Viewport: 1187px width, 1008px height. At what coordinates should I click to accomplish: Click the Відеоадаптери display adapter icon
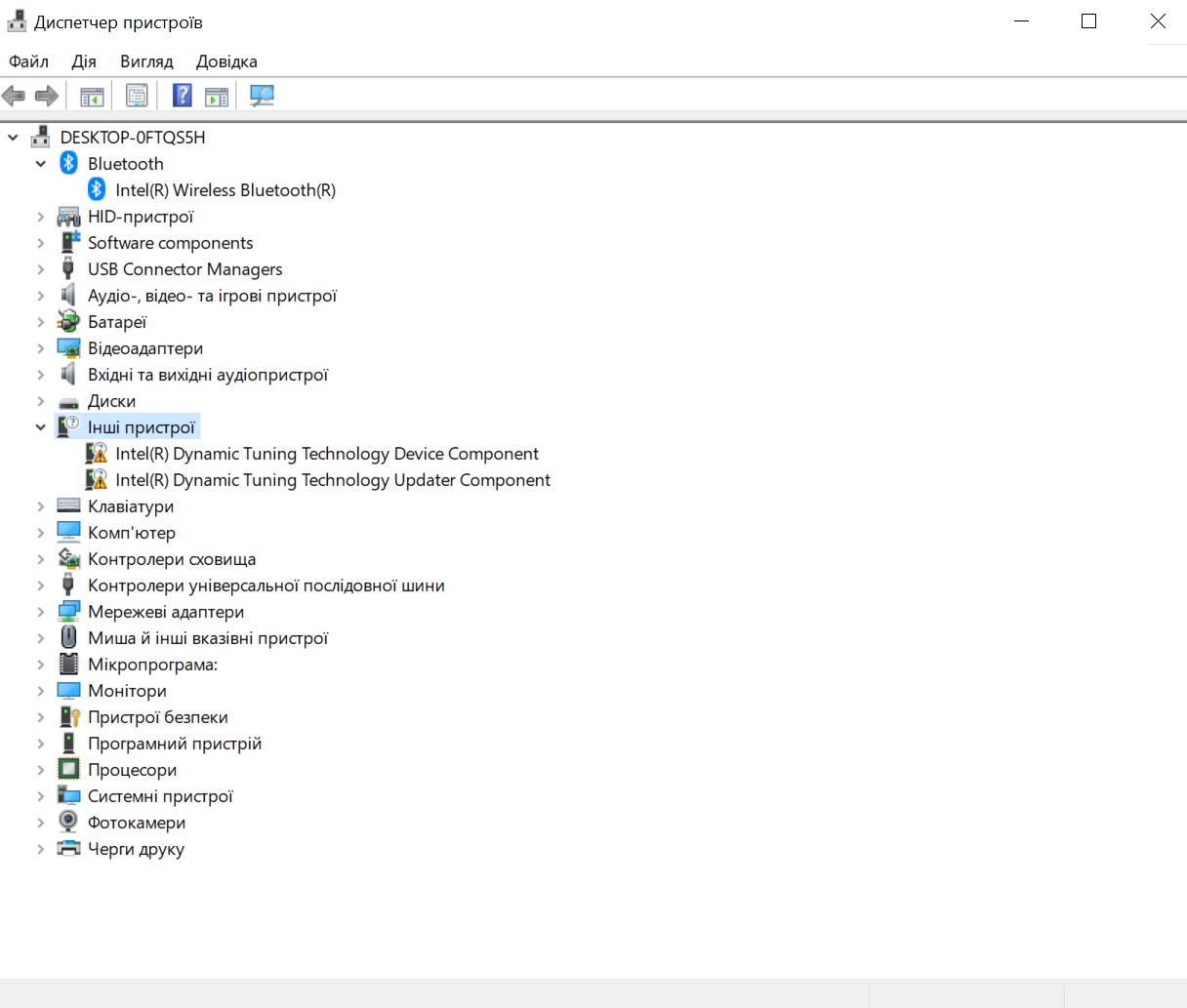(x=68, y=347)
